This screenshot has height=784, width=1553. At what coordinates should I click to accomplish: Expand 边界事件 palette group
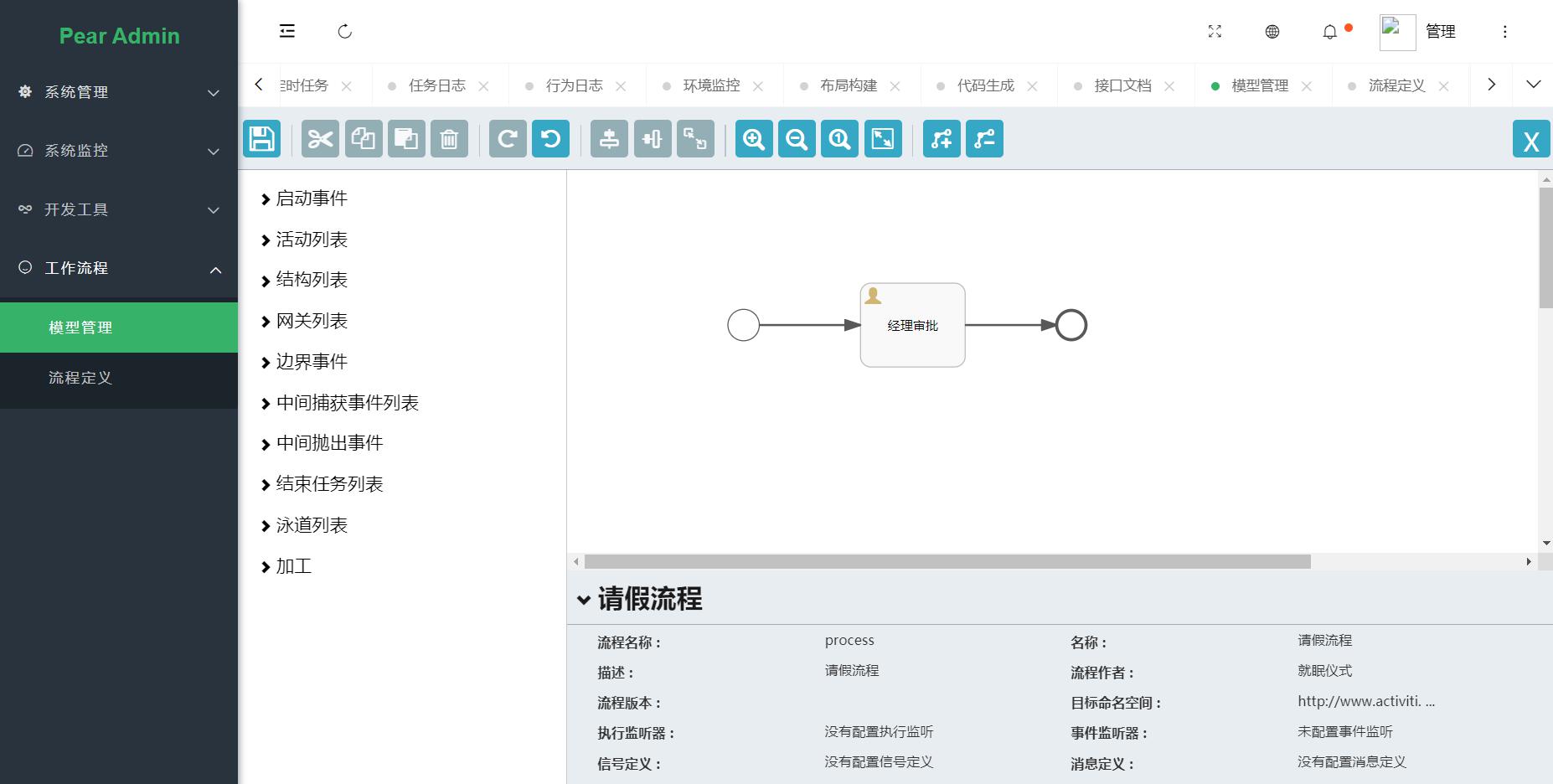[303, 362]
